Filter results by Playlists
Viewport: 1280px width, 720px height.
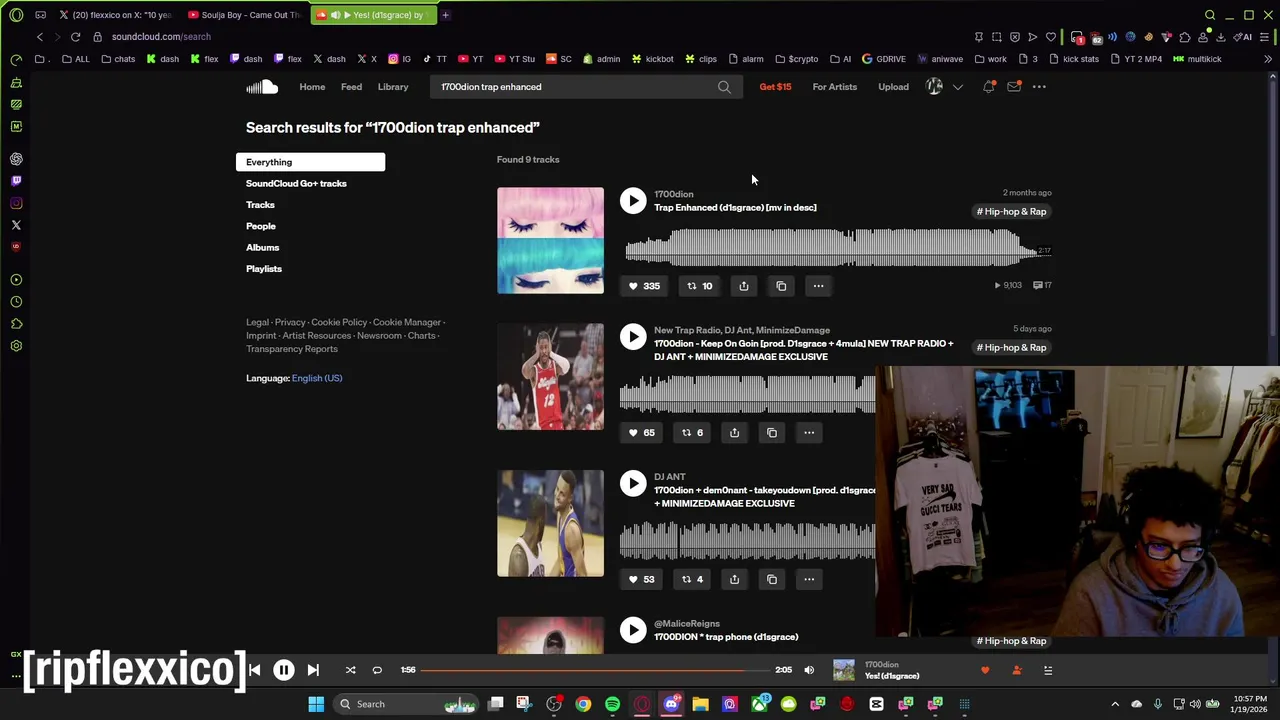264,269
